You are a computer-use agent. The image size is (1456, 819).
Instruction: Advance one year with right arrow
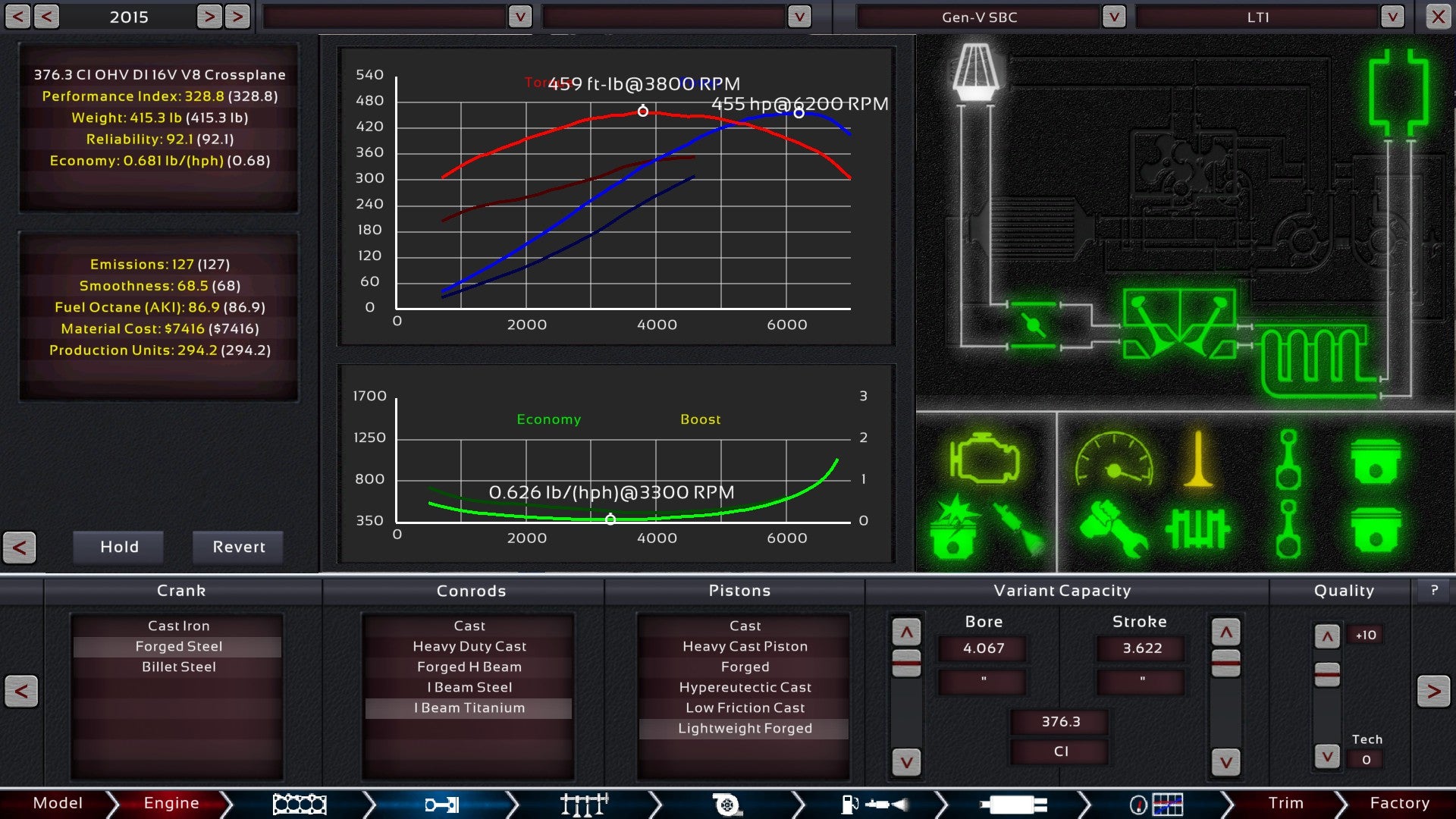click(209, 17)
